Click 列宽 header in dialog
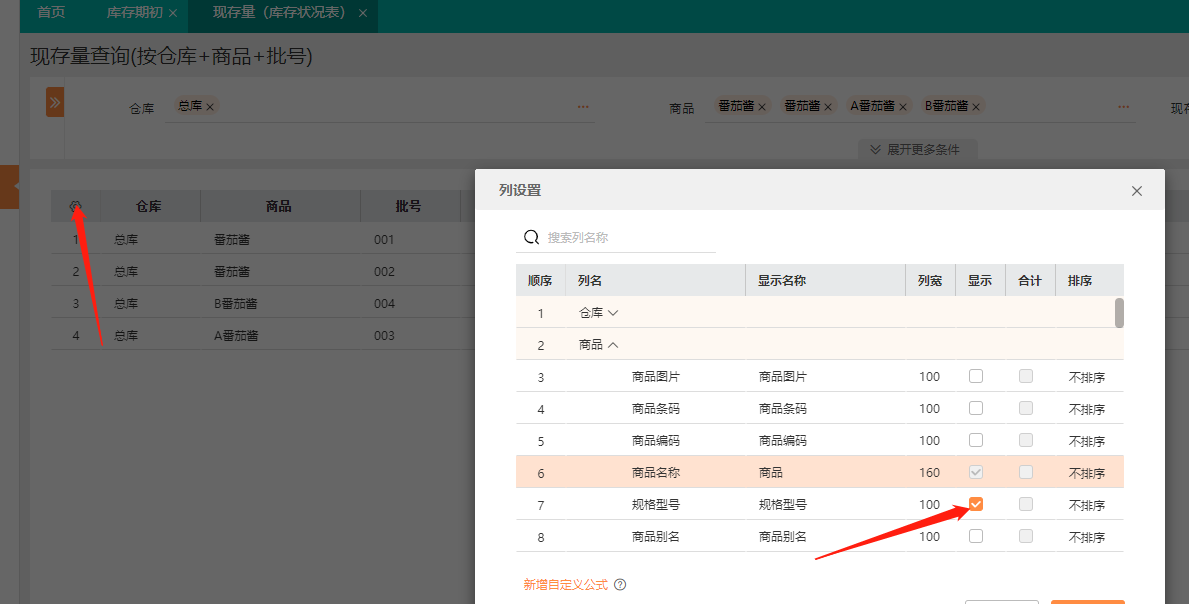 point(930,280)
